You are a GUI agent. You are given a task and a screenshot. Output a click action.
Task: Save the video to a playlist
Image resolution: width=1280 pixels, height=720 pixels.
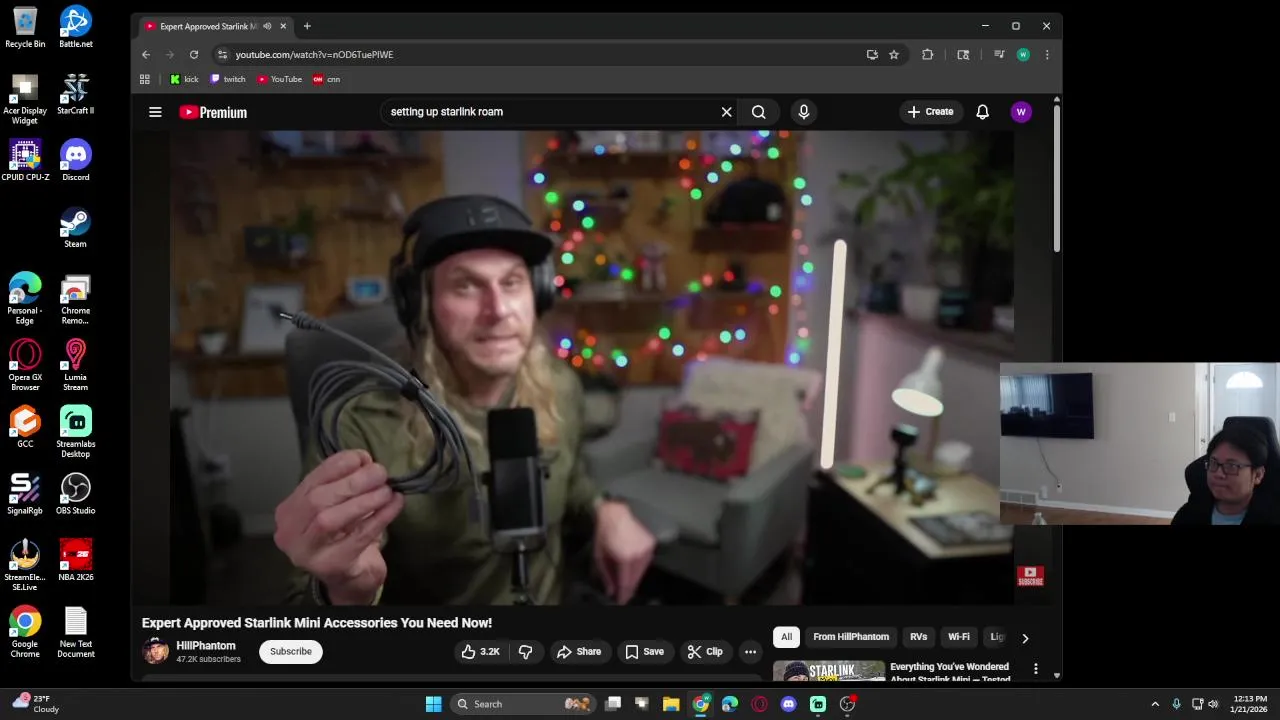(x=644, y=652)
